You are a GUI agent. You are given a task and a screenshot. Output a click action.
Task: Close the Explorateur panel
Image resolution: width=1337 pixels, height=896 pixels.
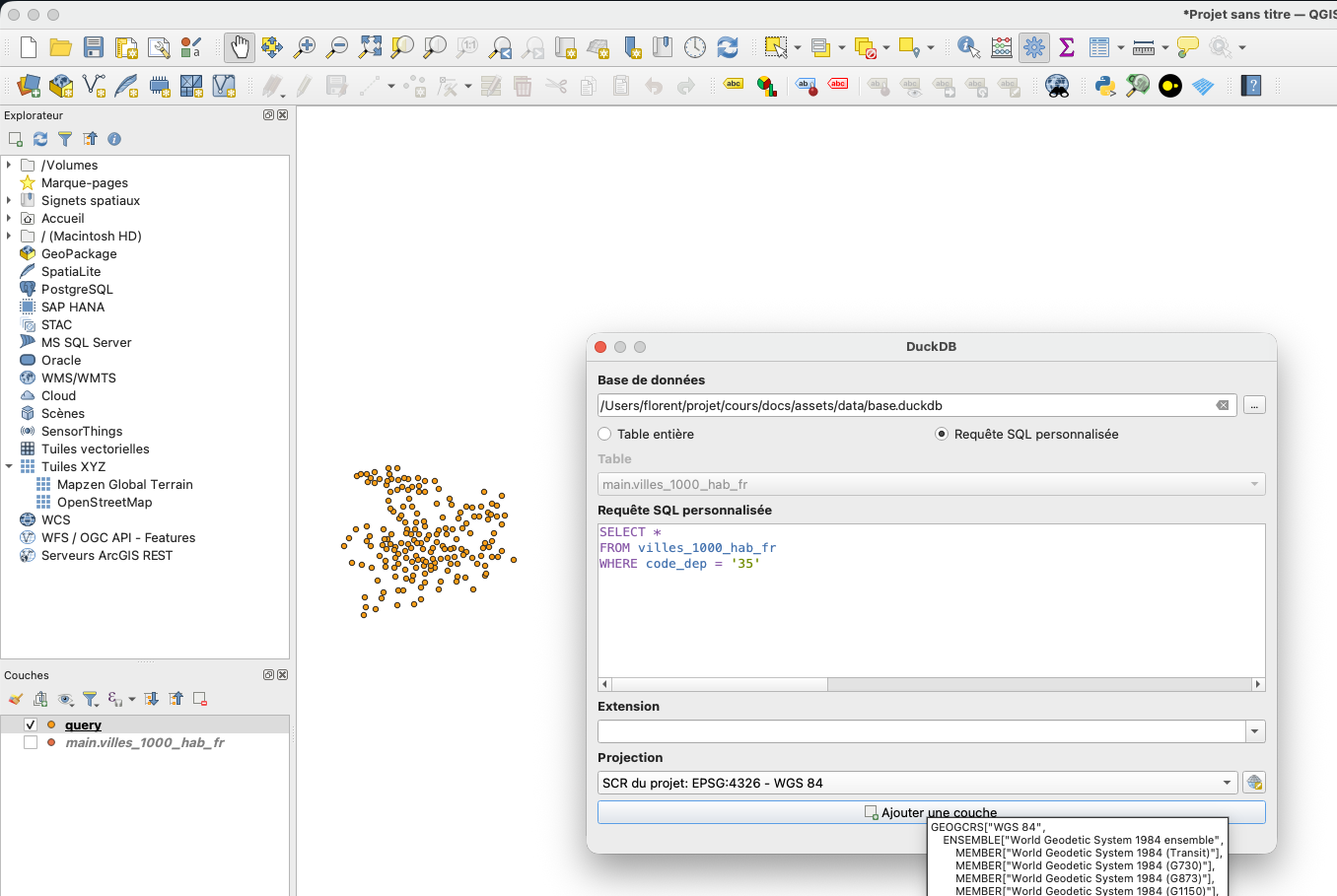coord(283,115)
